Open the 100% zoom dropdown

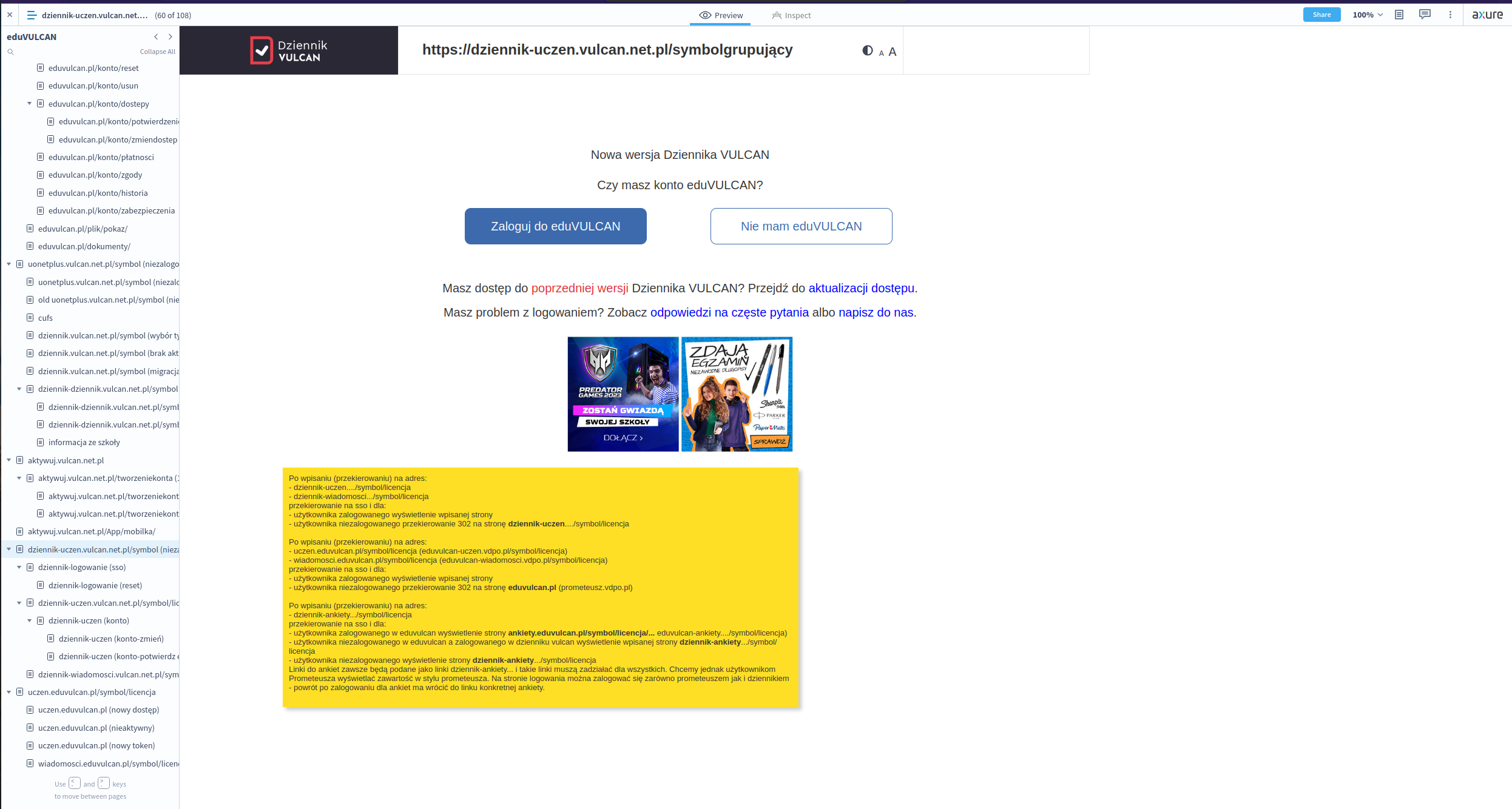coord(1368,15)
